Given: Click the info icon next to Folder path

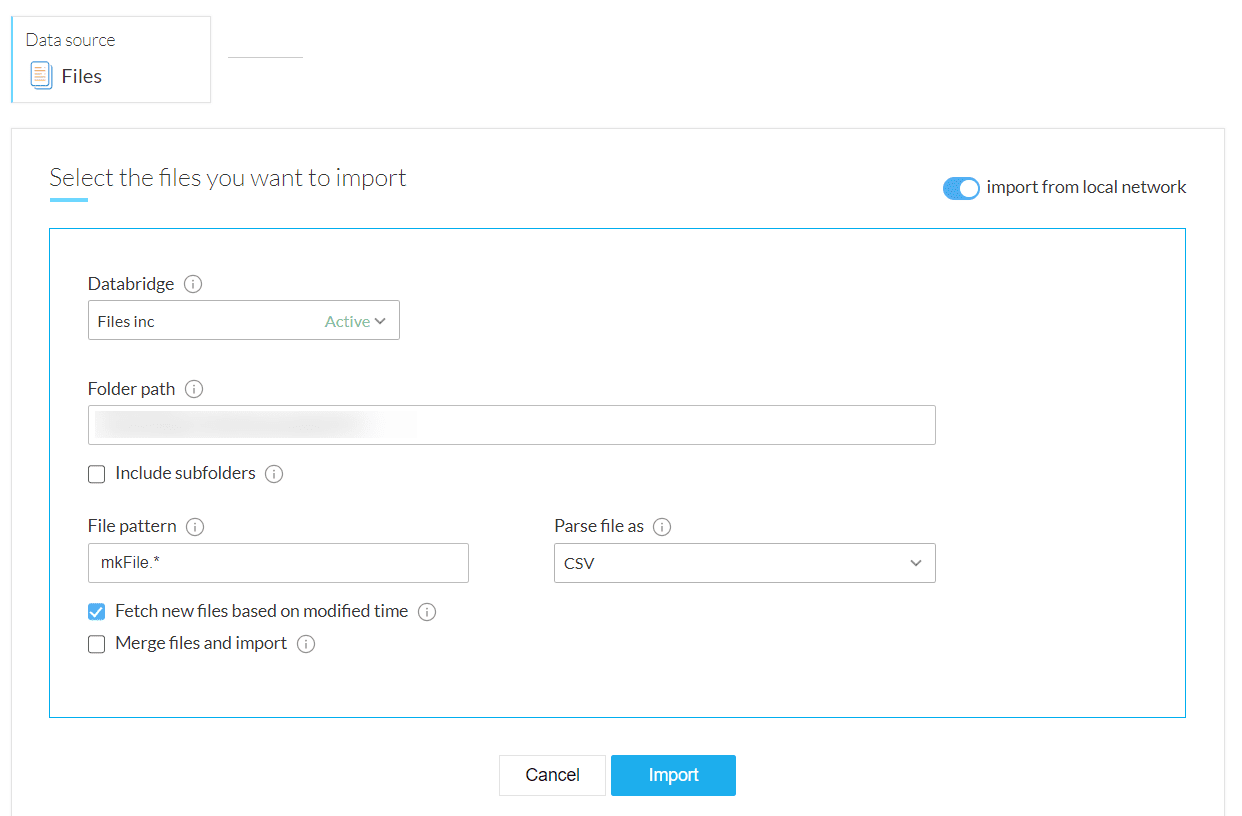Looking at the screenshot, I should (194, 389).
